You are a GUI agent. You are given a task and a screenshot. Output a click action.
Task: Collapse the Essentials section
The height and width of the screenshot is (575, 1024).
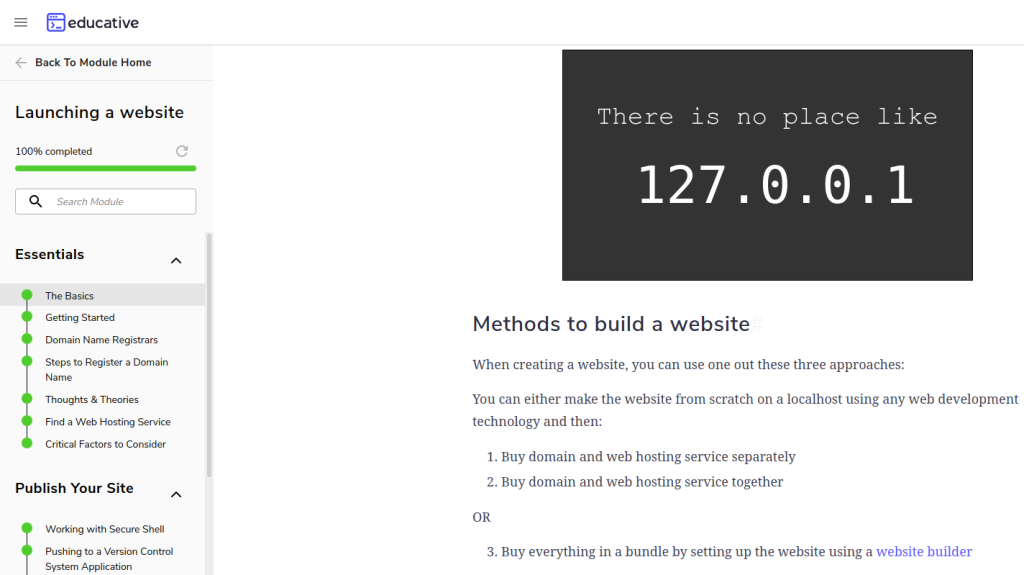click(x=176, y=261)
